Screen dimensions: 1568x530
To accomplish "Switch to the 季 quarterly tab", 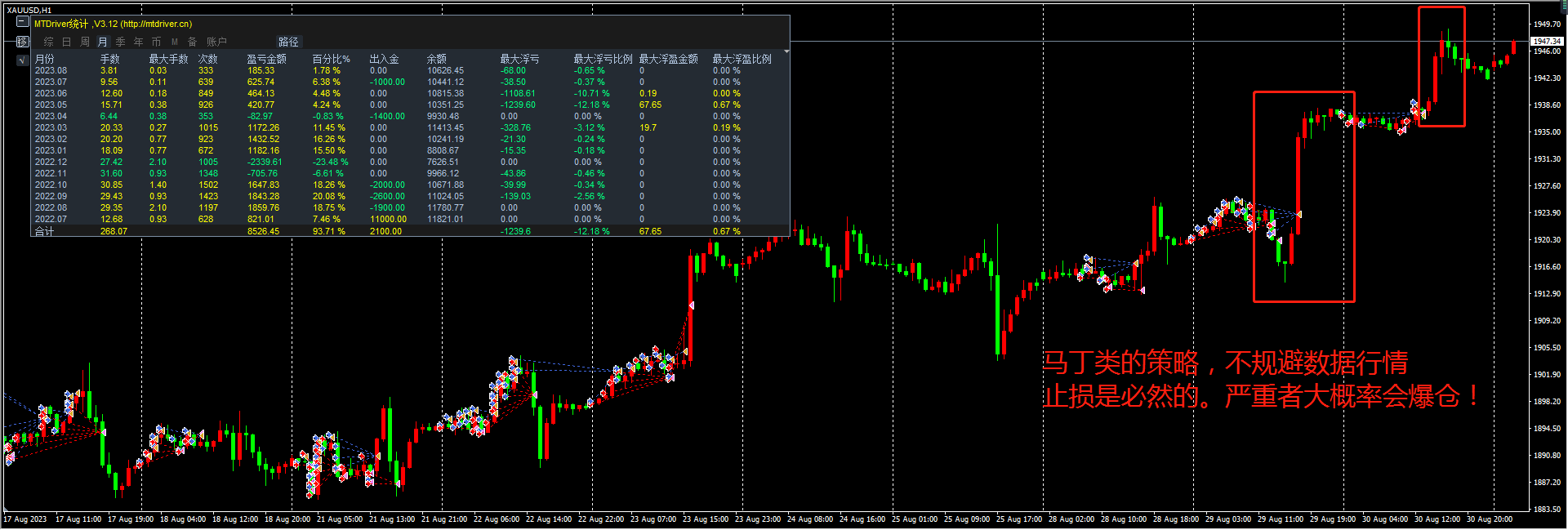I will coord(120,42).
